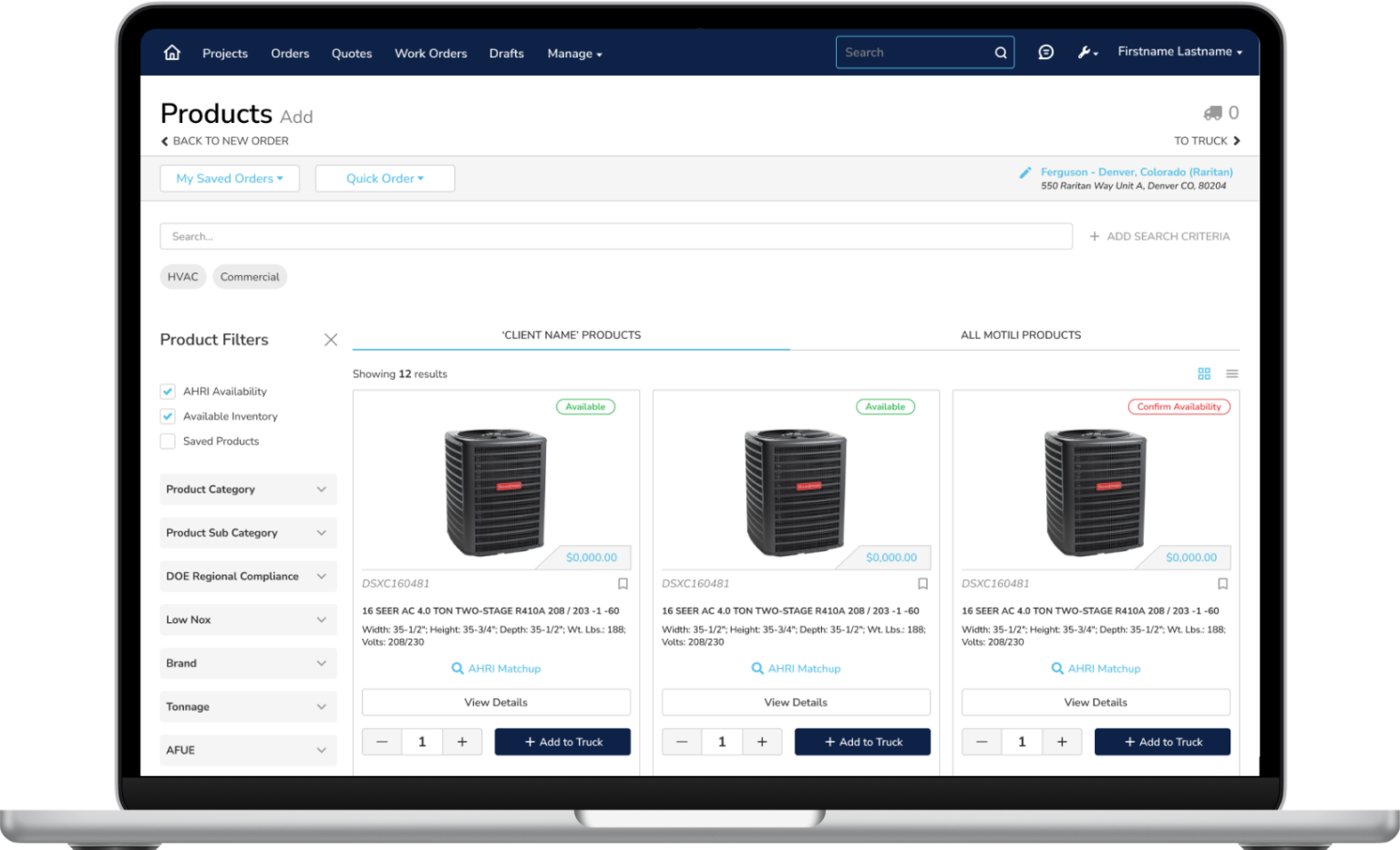The height and width of the screenshot is (850, 1400).
Task: Open the chat messages icon
Action: [x=1045, y=53]
